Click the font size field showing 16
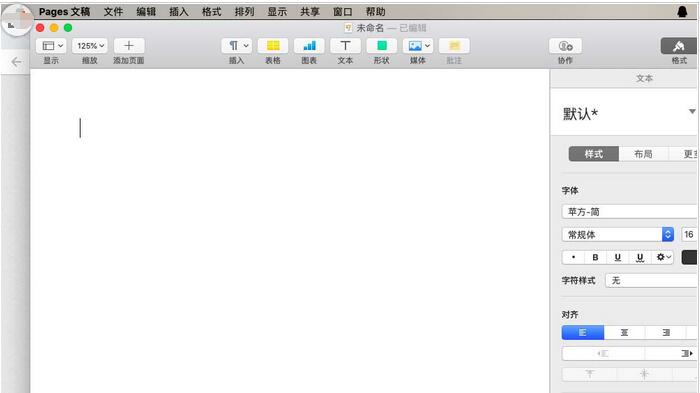Screen dimensions: 700x393 689,234
